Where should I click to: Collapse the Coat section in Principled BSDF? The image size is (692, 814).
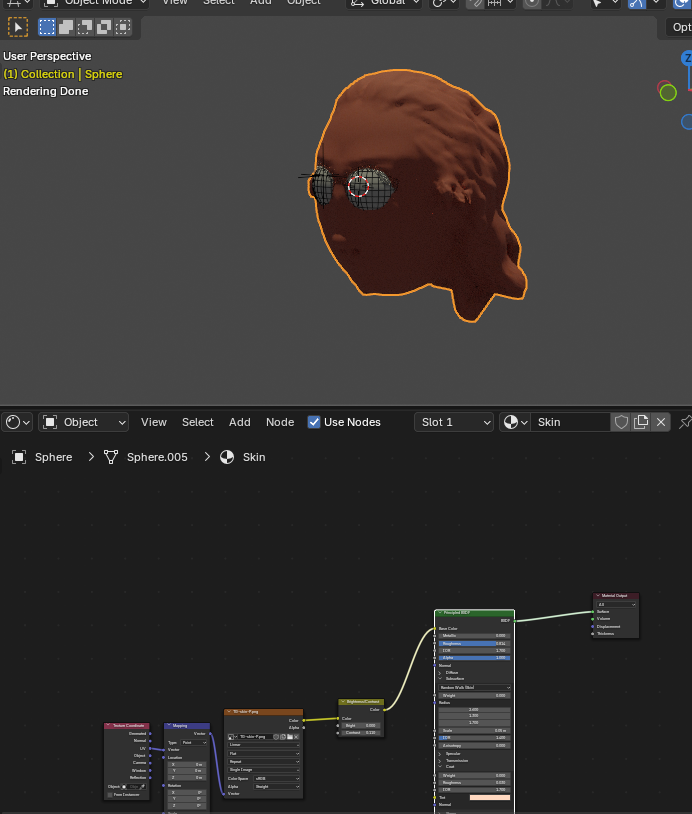point(440,766)
